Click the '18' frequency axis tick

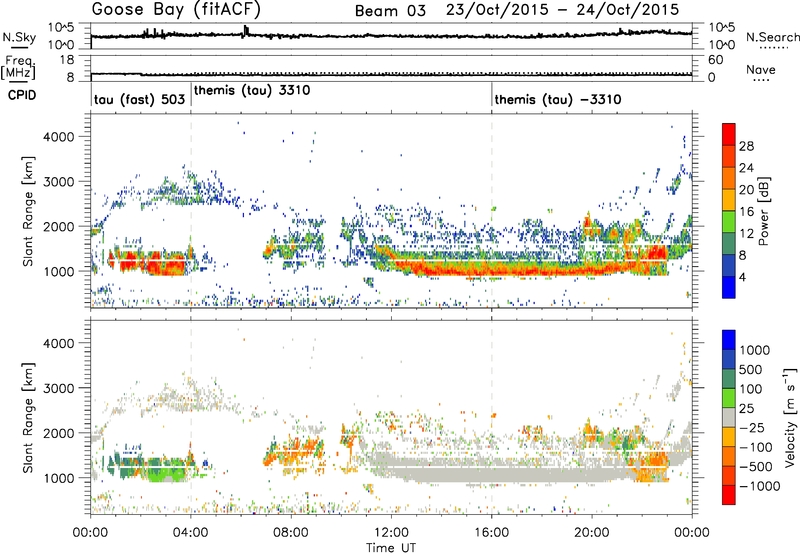(67, 59)
